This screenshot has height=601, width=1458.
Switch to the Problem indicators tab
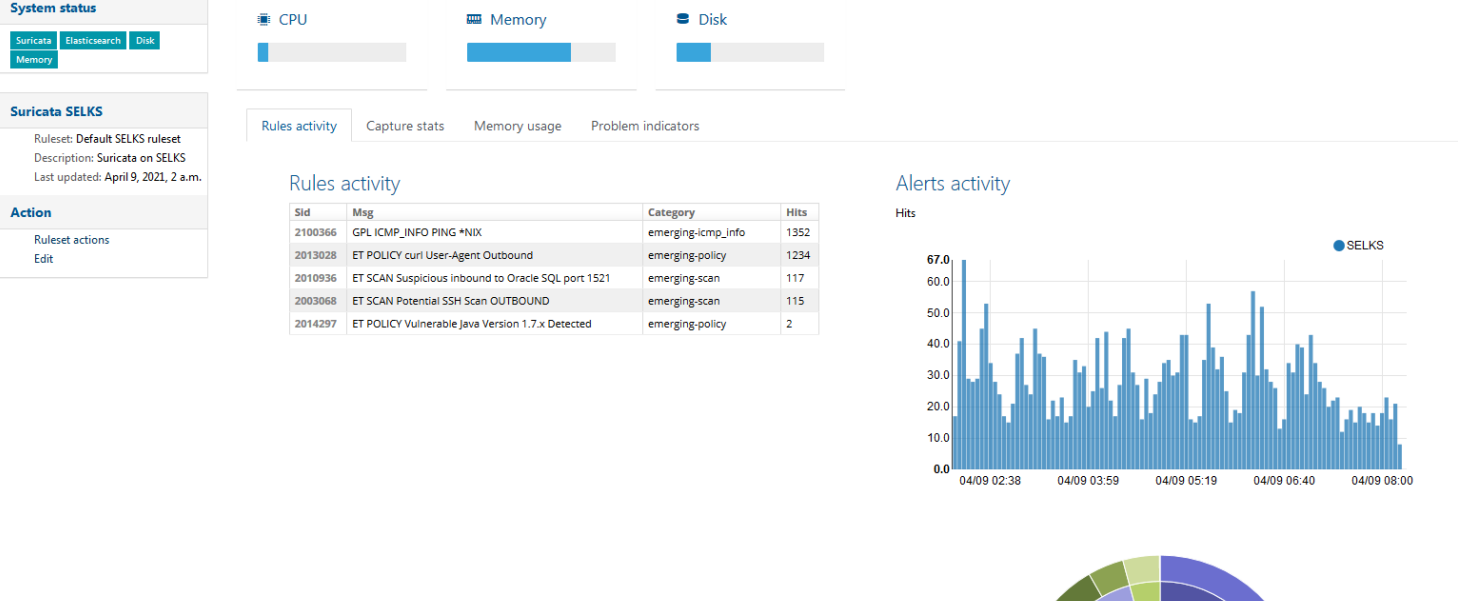tap(645, 126)
